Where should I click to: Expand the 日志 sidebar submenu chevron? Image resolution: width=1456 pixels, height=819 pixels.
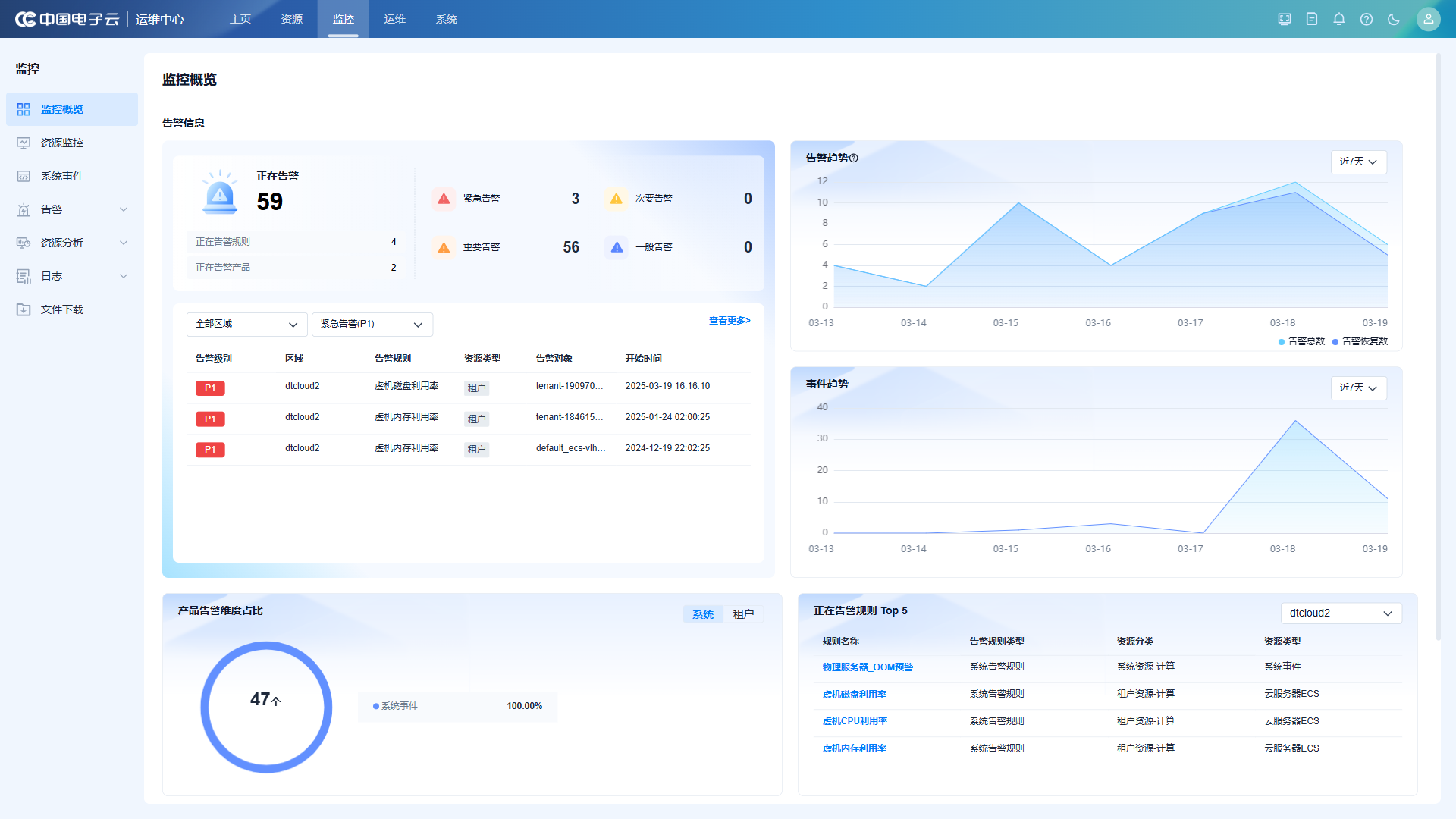[124, 276]
